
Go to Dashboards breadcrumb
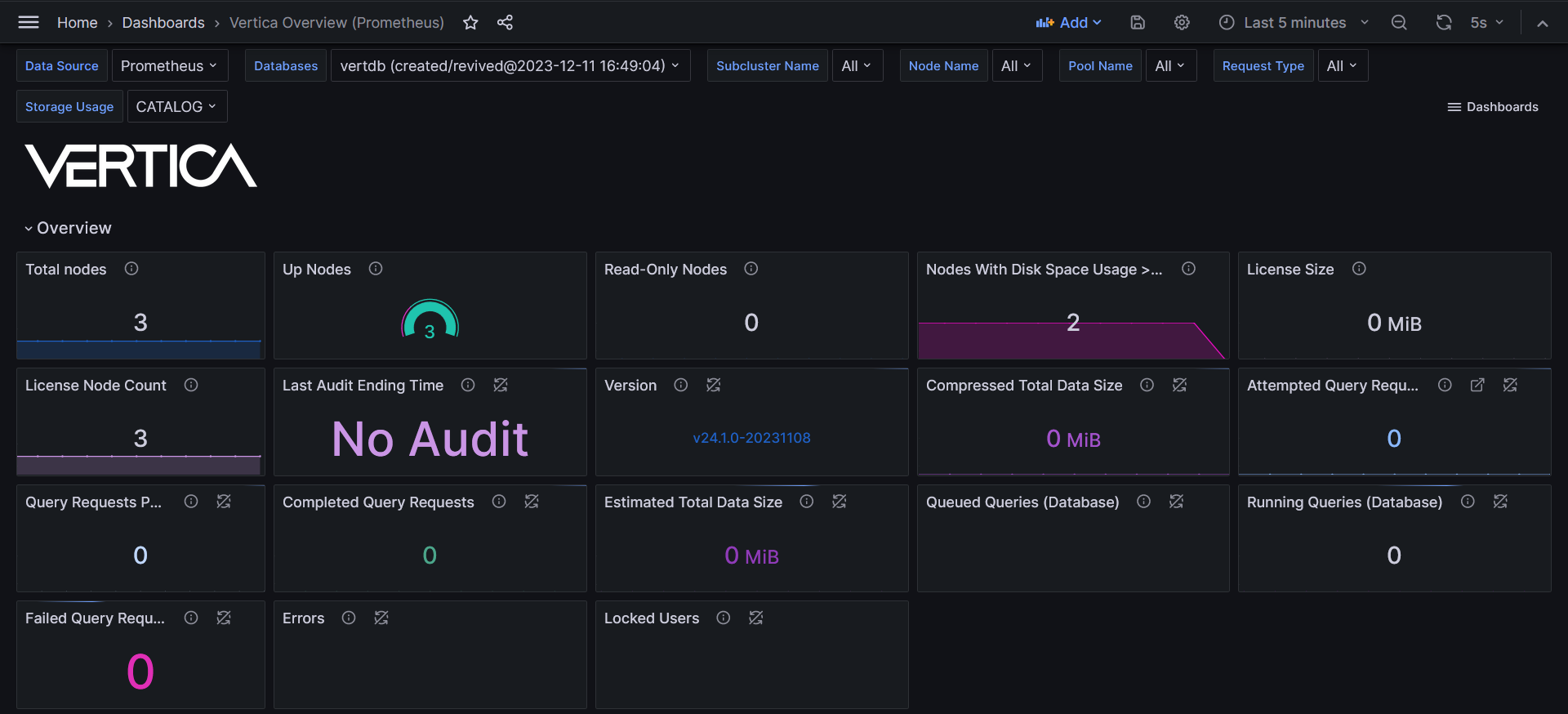point(163,23)
